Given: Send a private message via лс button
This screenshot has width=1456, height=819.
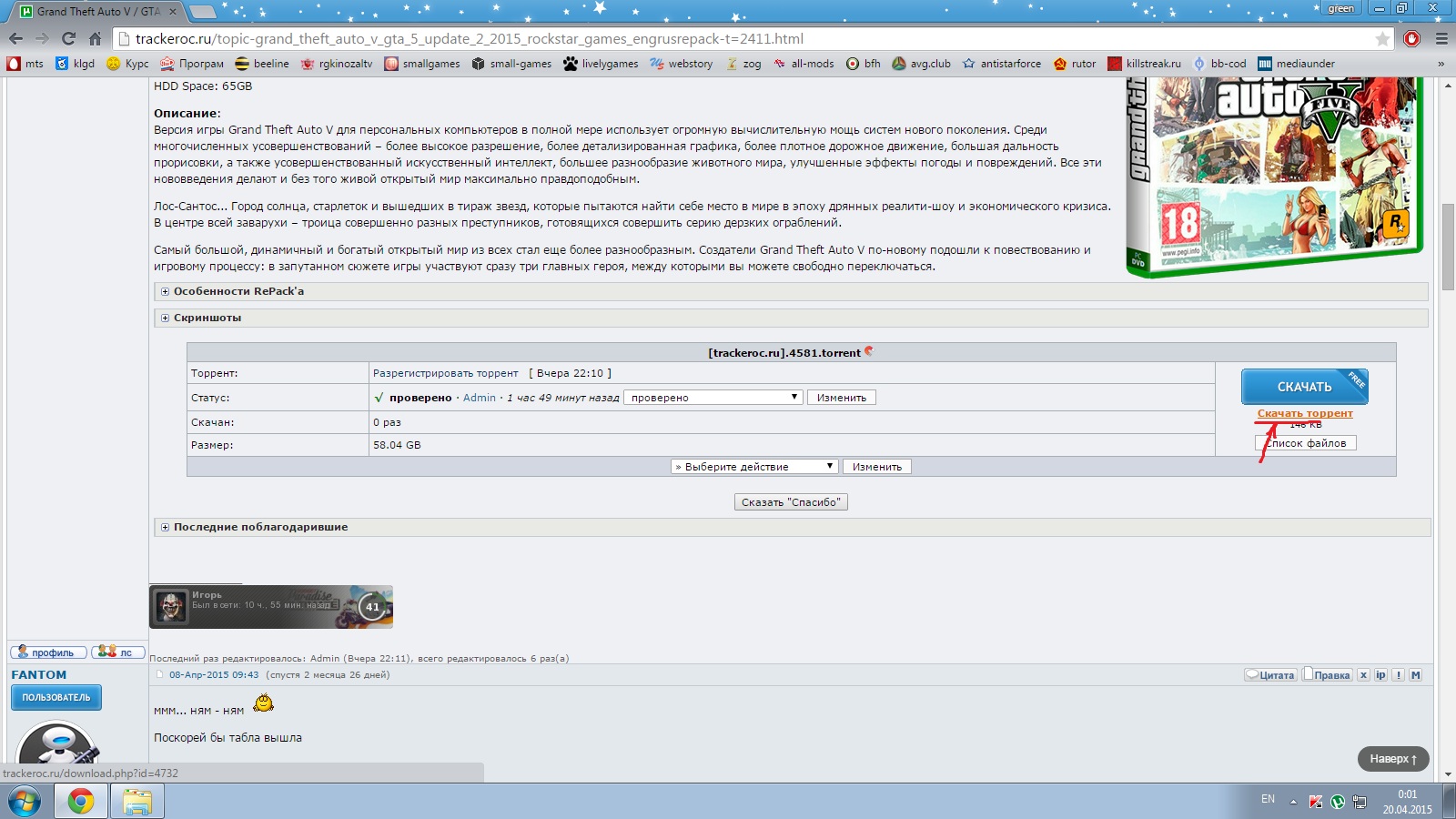Looking at the screenshot, I should coord(117,652).
